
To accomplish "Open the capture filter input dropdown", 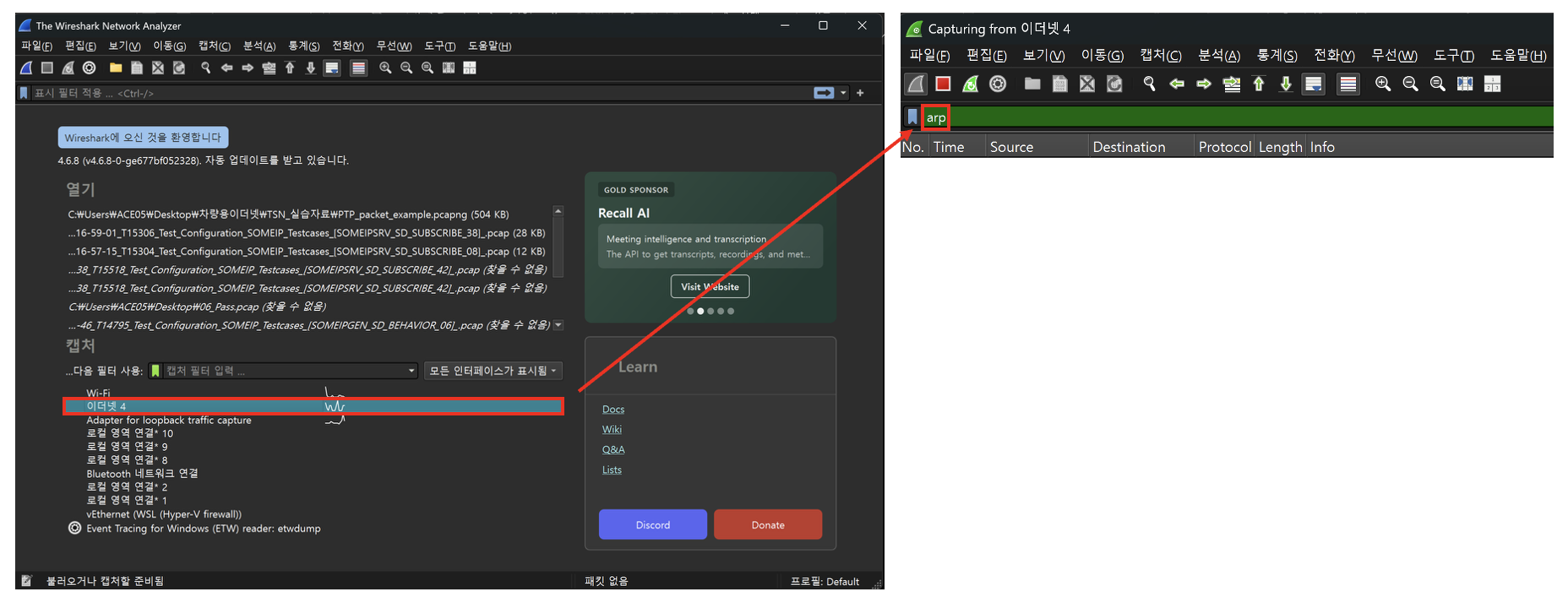I will 412,371.
